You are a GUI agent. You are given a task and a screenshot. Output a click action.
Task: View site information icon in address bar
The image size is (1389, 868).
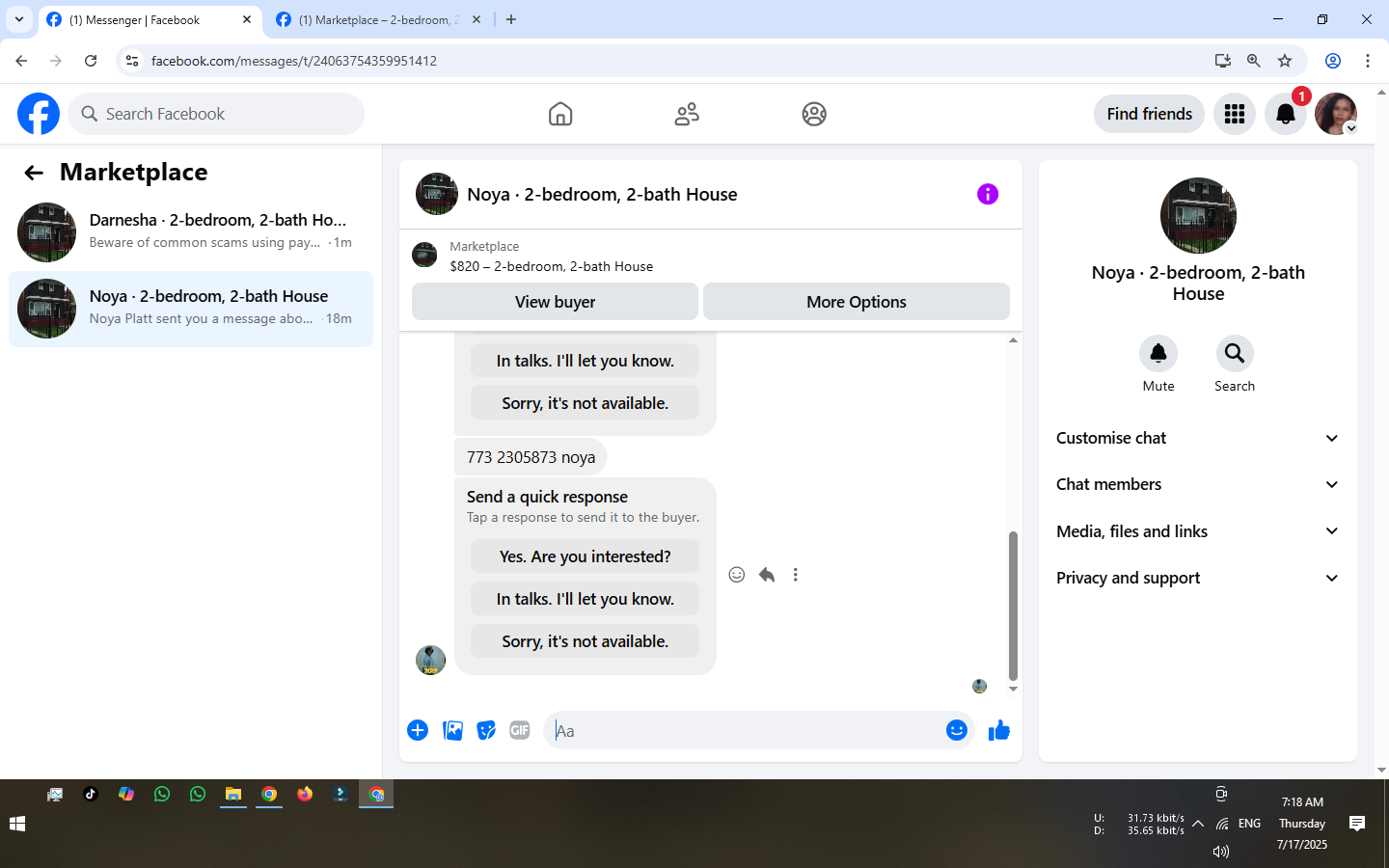point(132,61)
